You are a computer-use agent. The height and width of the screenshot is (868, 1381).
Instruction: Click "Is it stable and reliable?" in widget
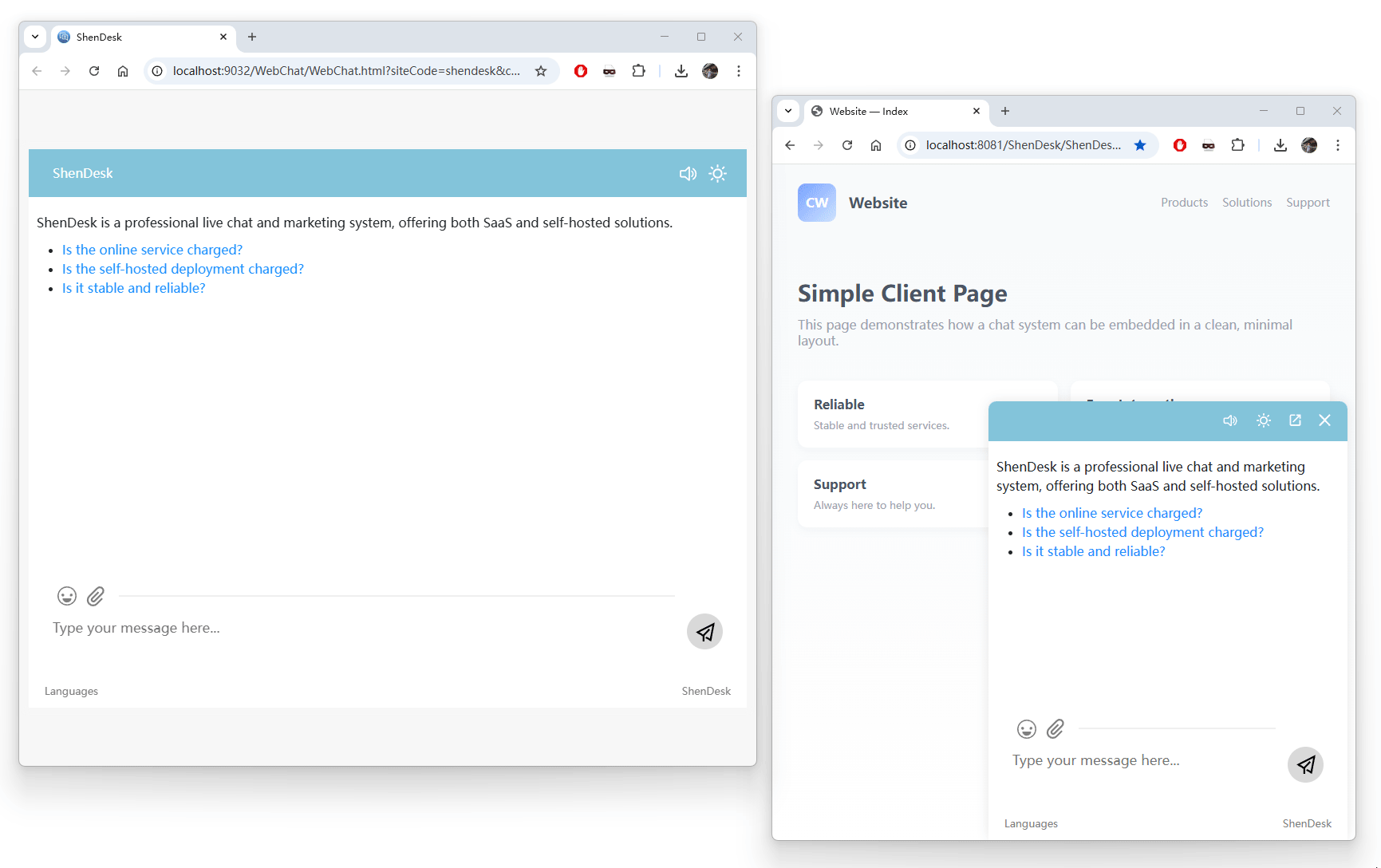coord(1093,551)
